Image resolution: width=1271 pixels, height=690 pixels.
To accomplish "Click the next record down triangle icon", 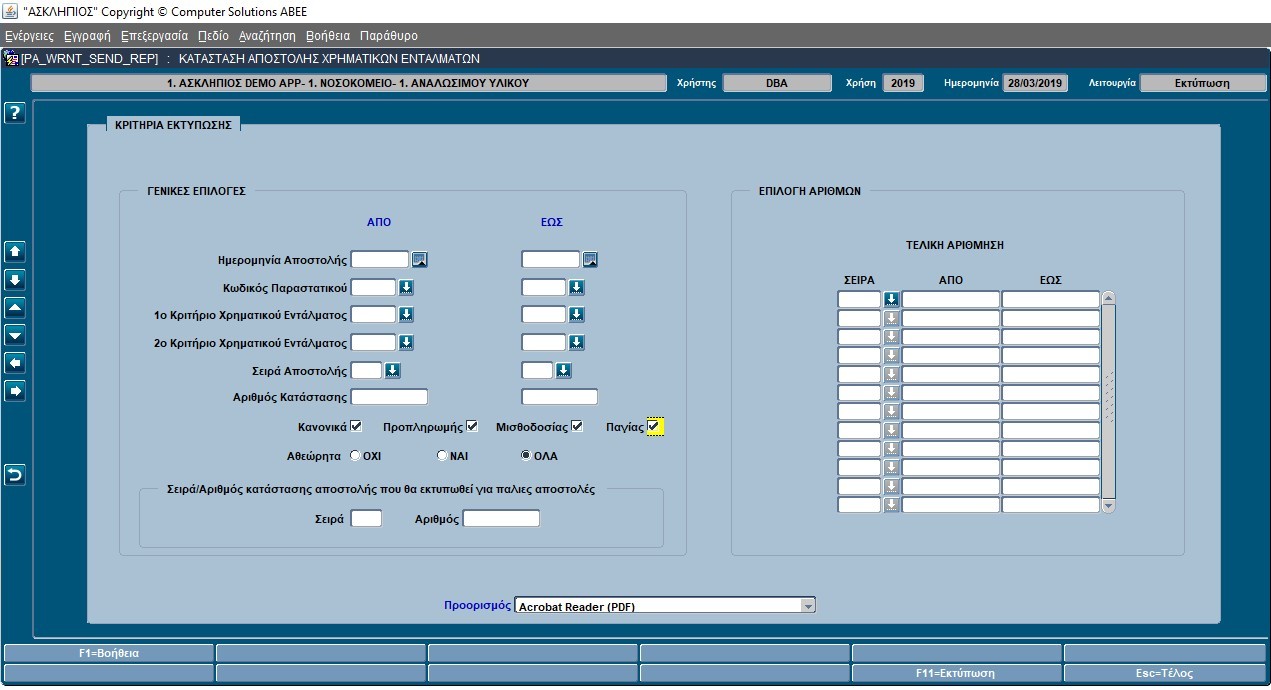I will pyautogui.click(x=15, y=336).
